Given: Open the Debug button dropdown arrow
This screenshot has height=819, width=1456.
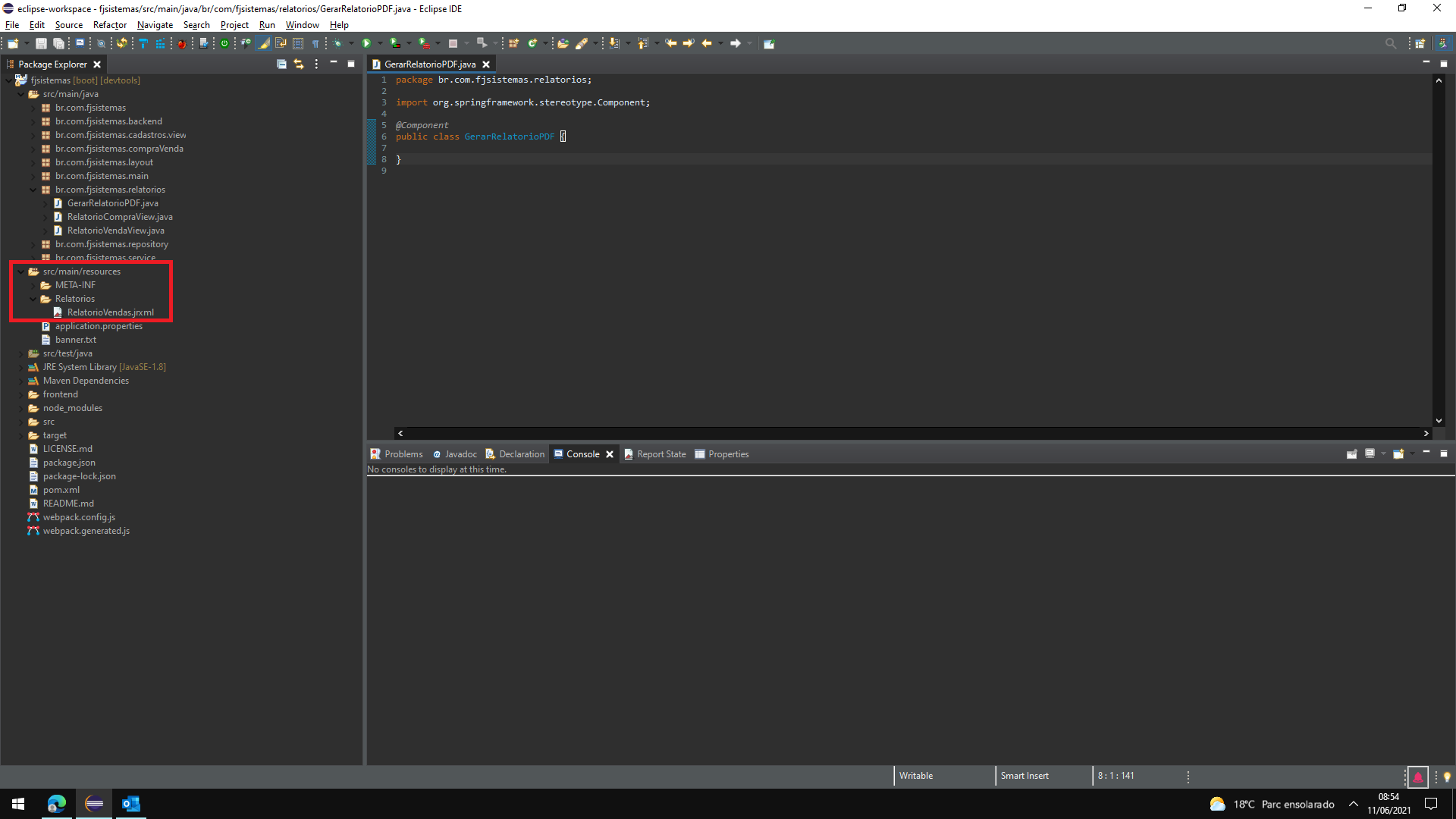Looking at the screenshot, I should click(x=351, y=44).
